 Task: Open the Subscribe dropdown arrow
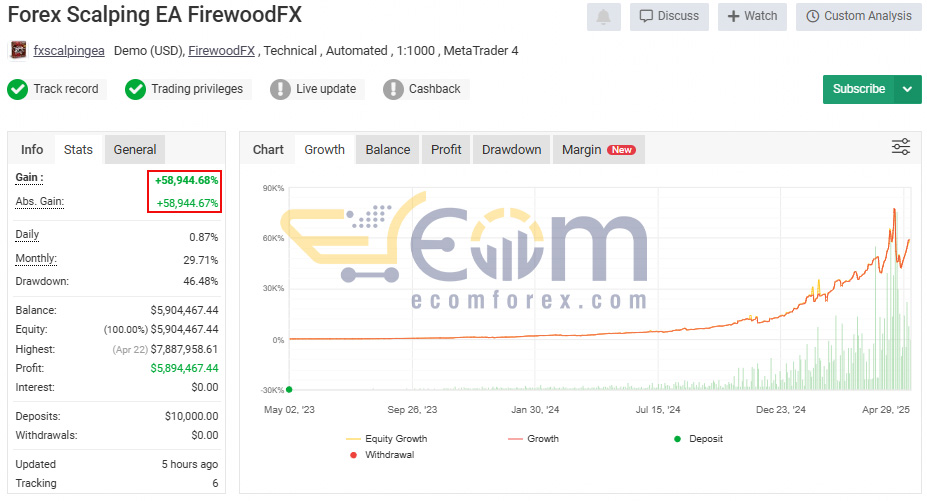coord(907,89)
